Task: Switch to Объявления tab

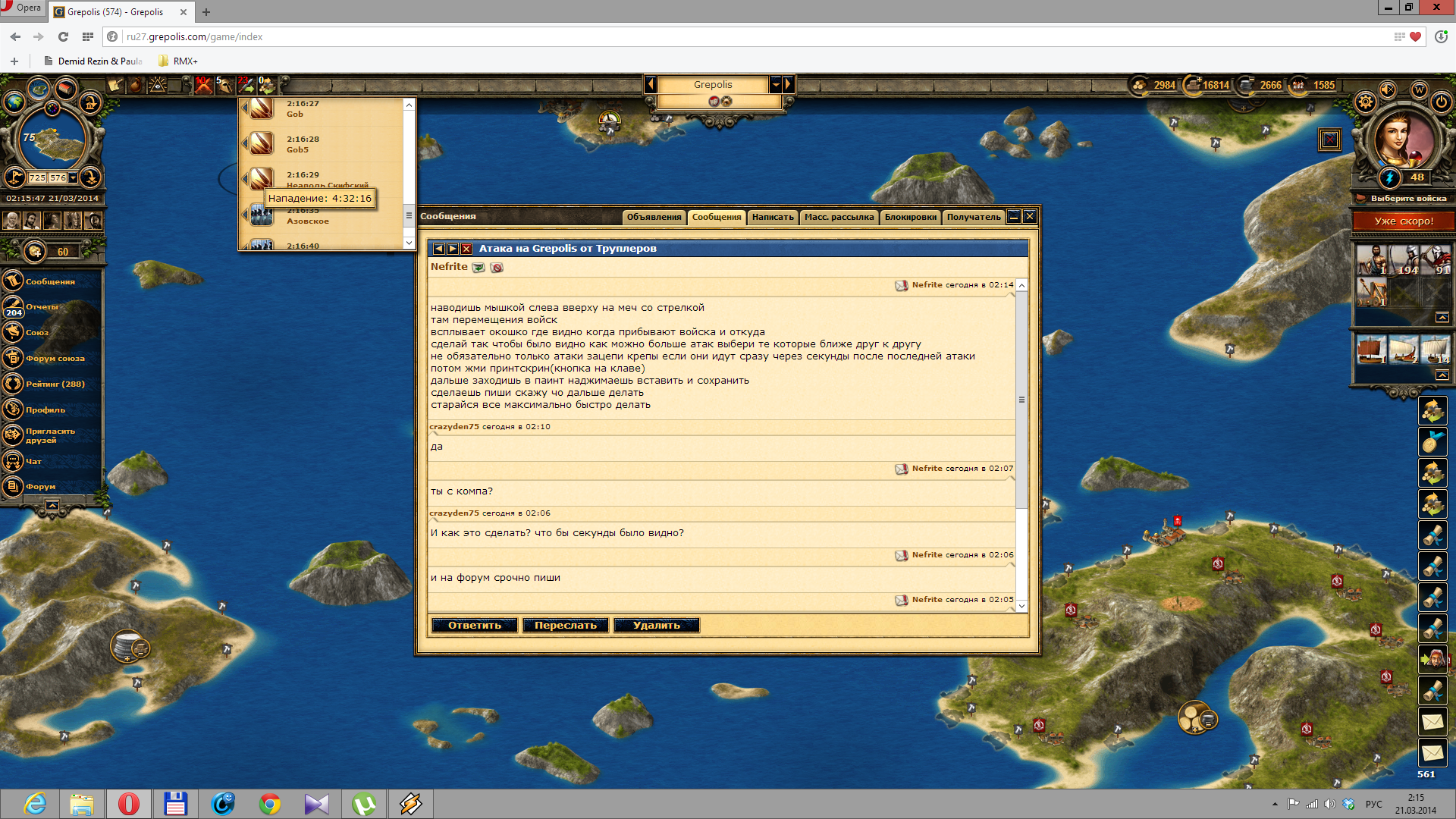Action: tap(654, 217)
